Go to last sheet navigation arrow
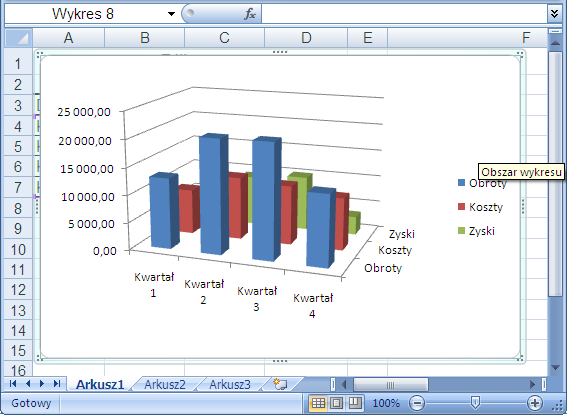Screen dimensions: 567x415 click(57, 384)
